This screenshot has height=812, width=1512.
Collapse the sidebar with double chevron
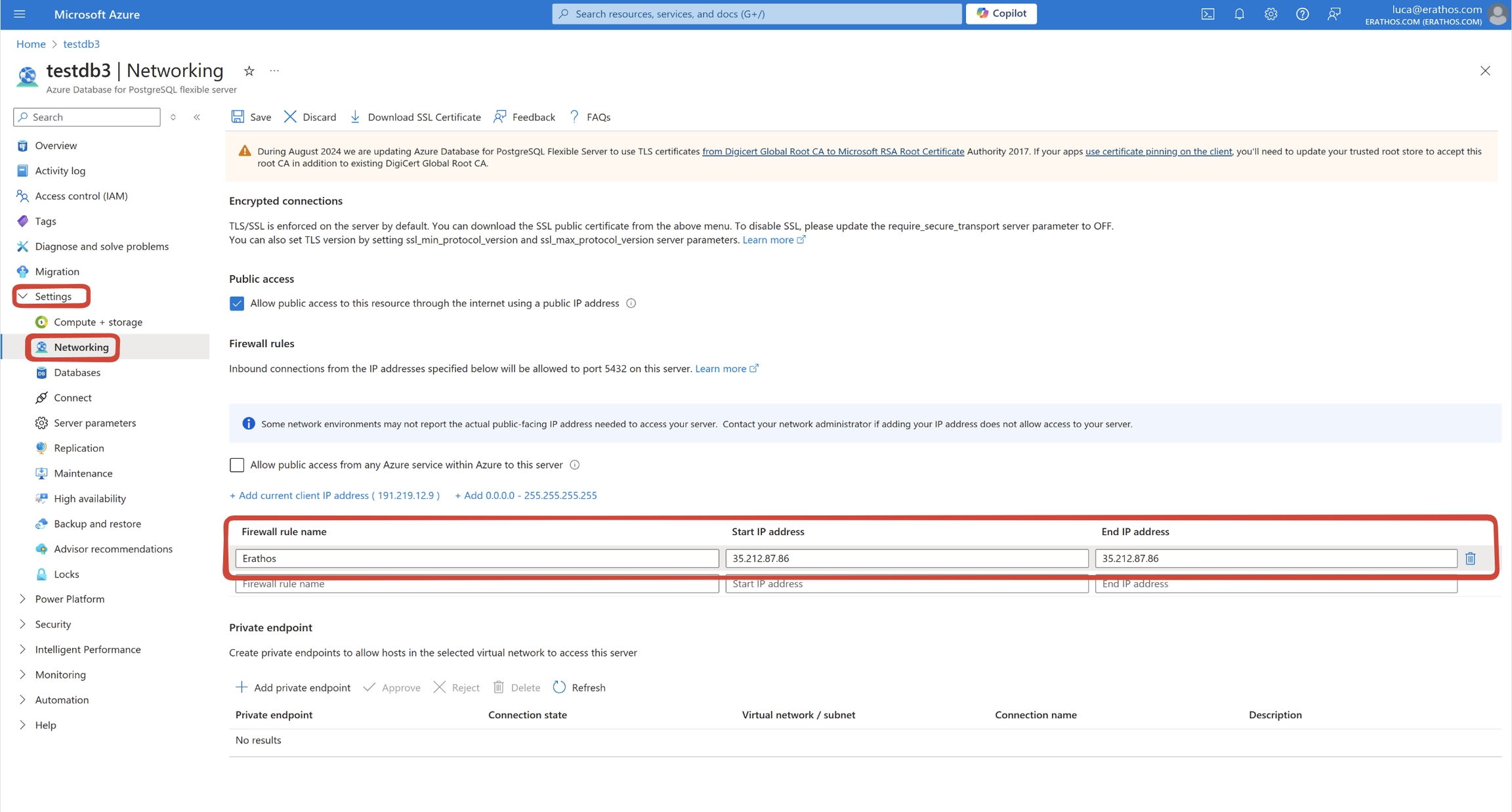tap(197, 117)
